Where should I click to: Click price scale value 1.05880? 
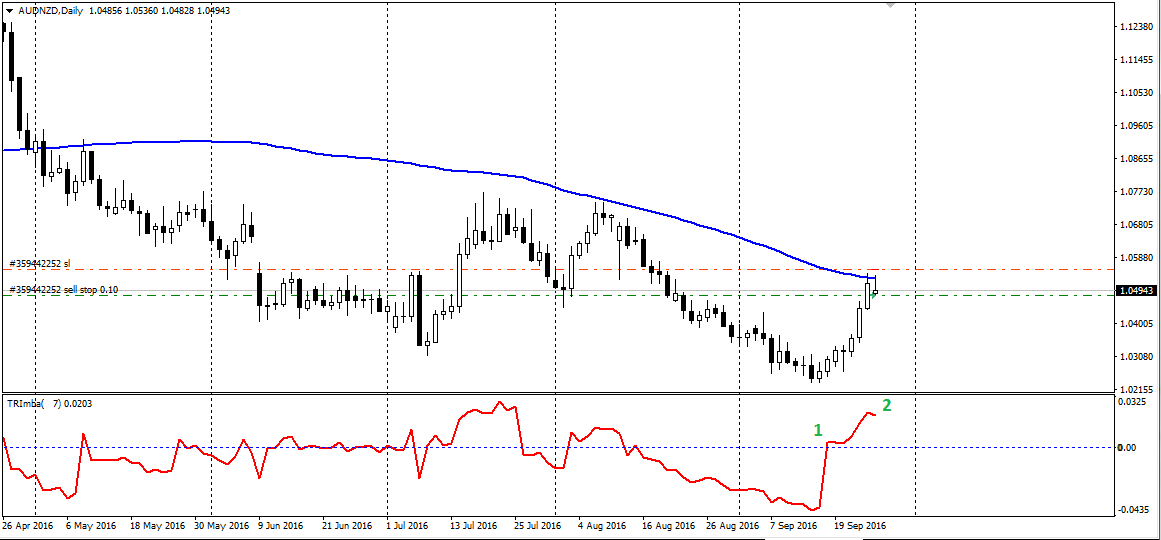pyautogui.click(x=1139, y=258)
